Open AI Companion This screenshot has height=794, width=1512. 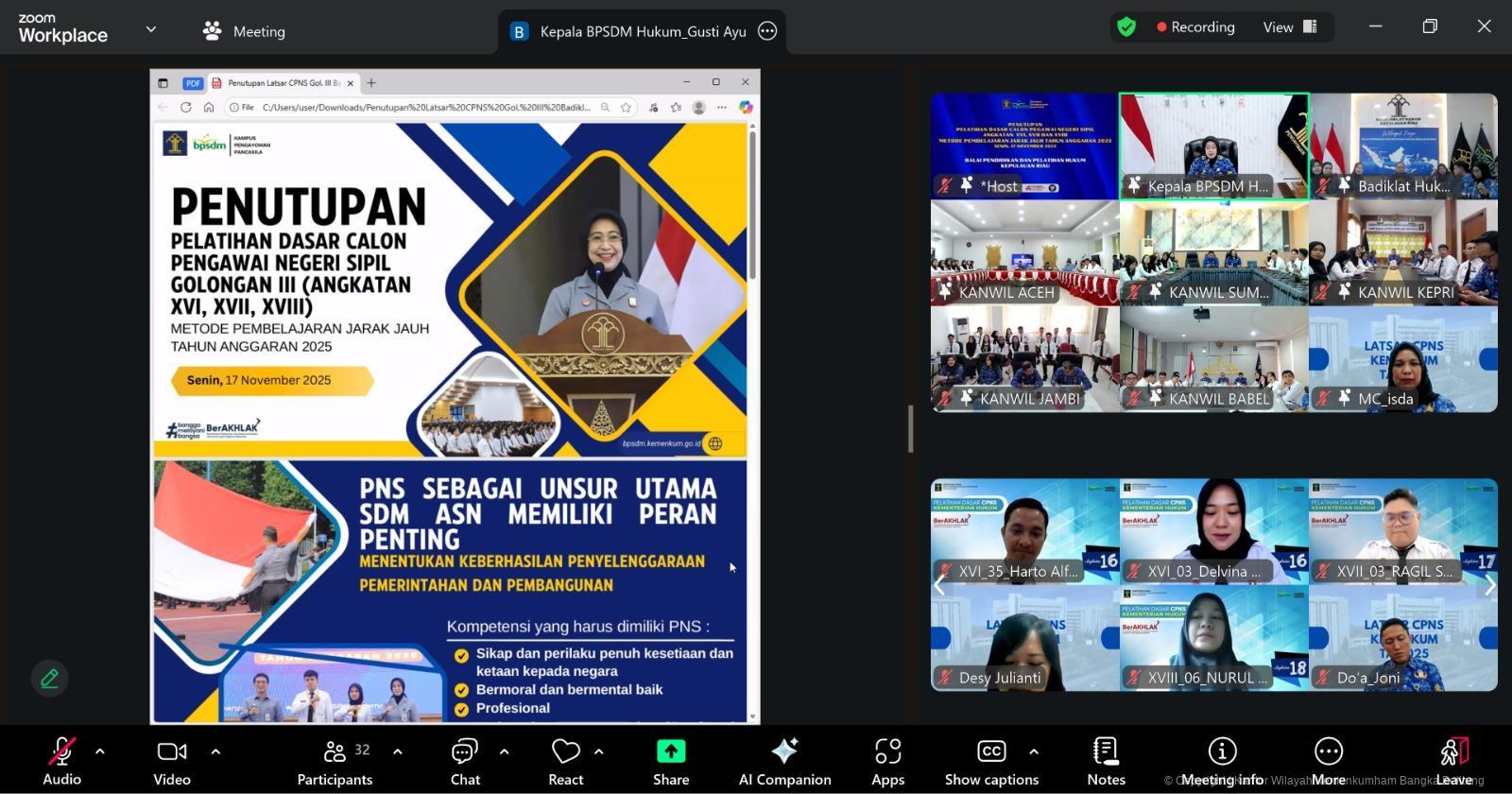784,762
